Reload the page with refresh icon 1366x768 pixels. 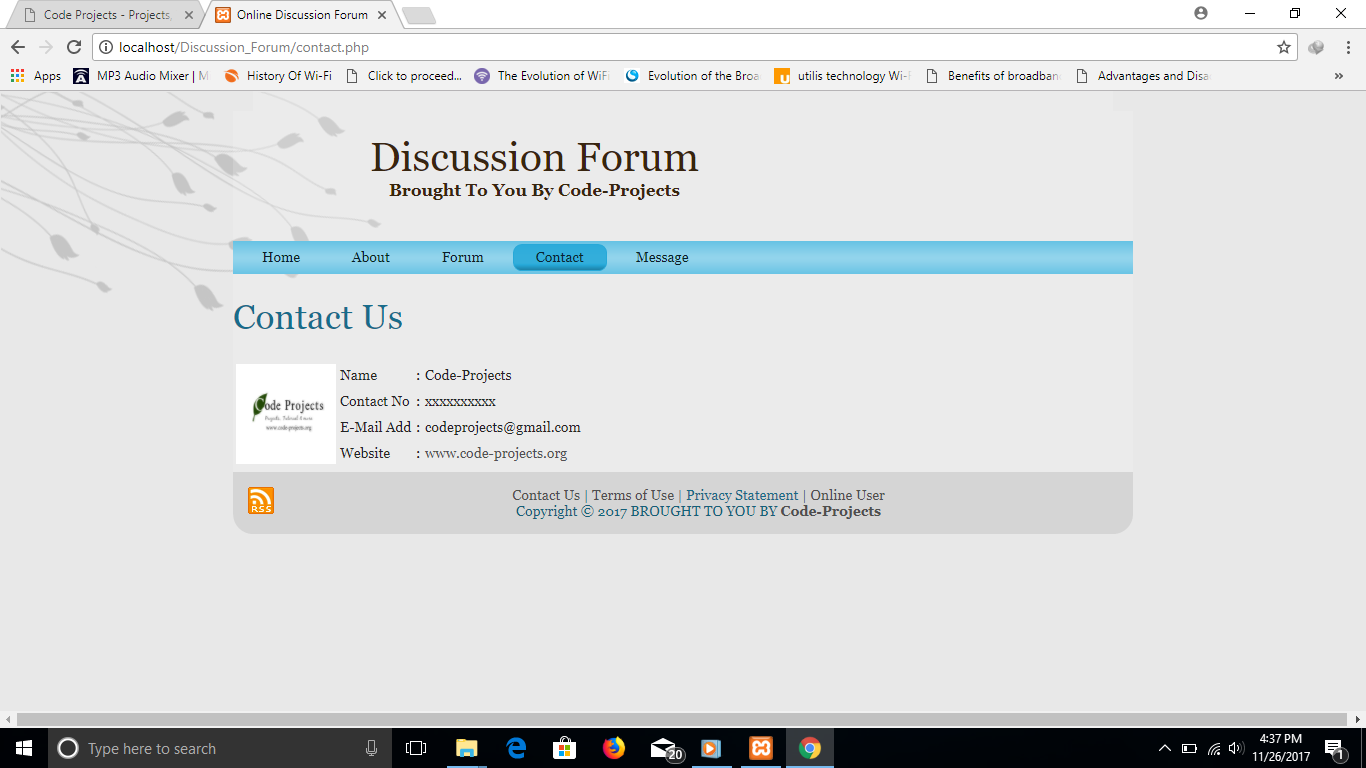point(73,46)
